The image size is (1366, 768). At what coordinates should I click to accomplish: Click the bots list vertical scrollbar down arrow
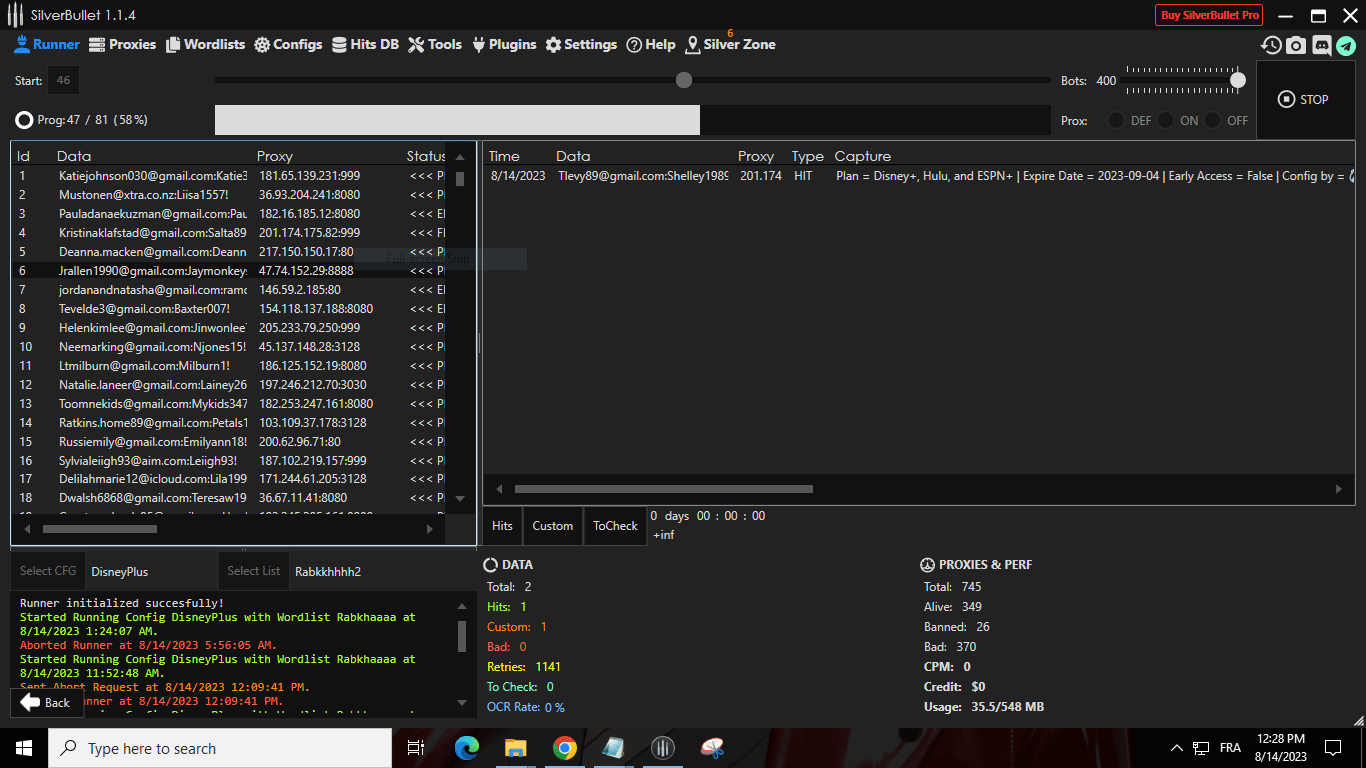[x=460, y=499]
